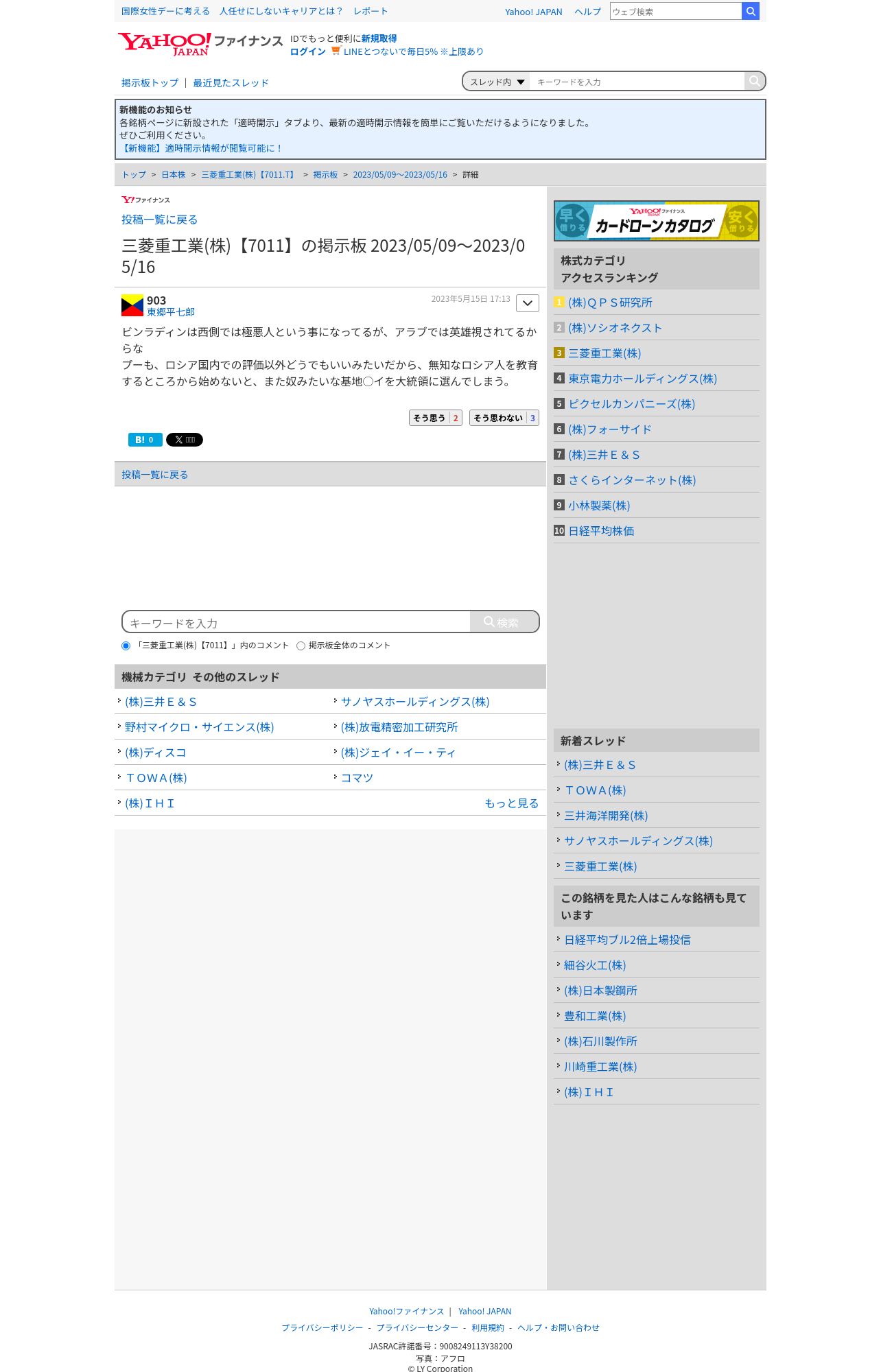The height and width of the screenshot is (1372, 881).
Task: Open Yahoo! JAPAN link in top bar
Action: point(533,12)
